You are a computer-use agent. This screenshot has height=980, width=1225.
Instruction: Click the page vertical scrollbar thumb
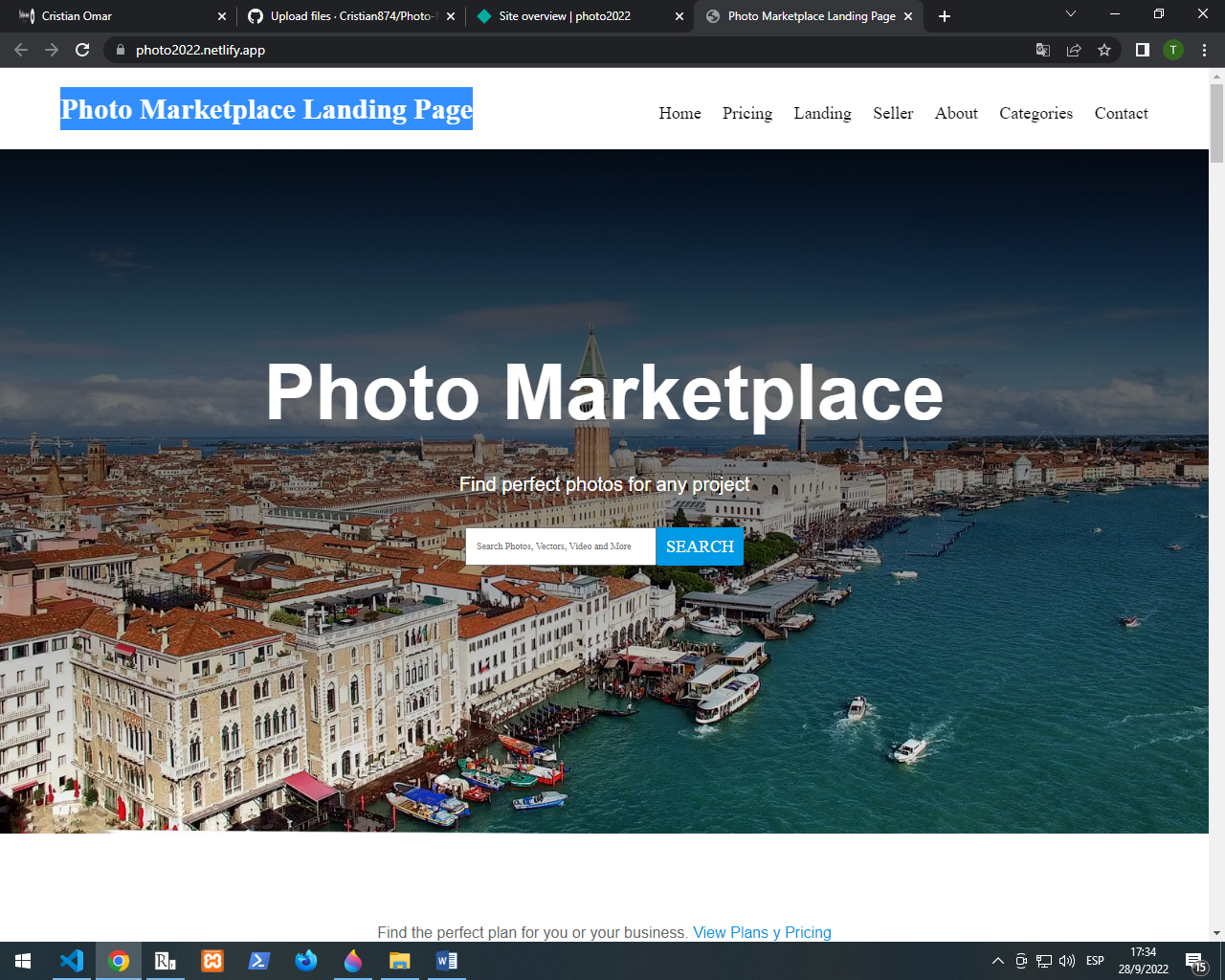tap(1216, 122)
